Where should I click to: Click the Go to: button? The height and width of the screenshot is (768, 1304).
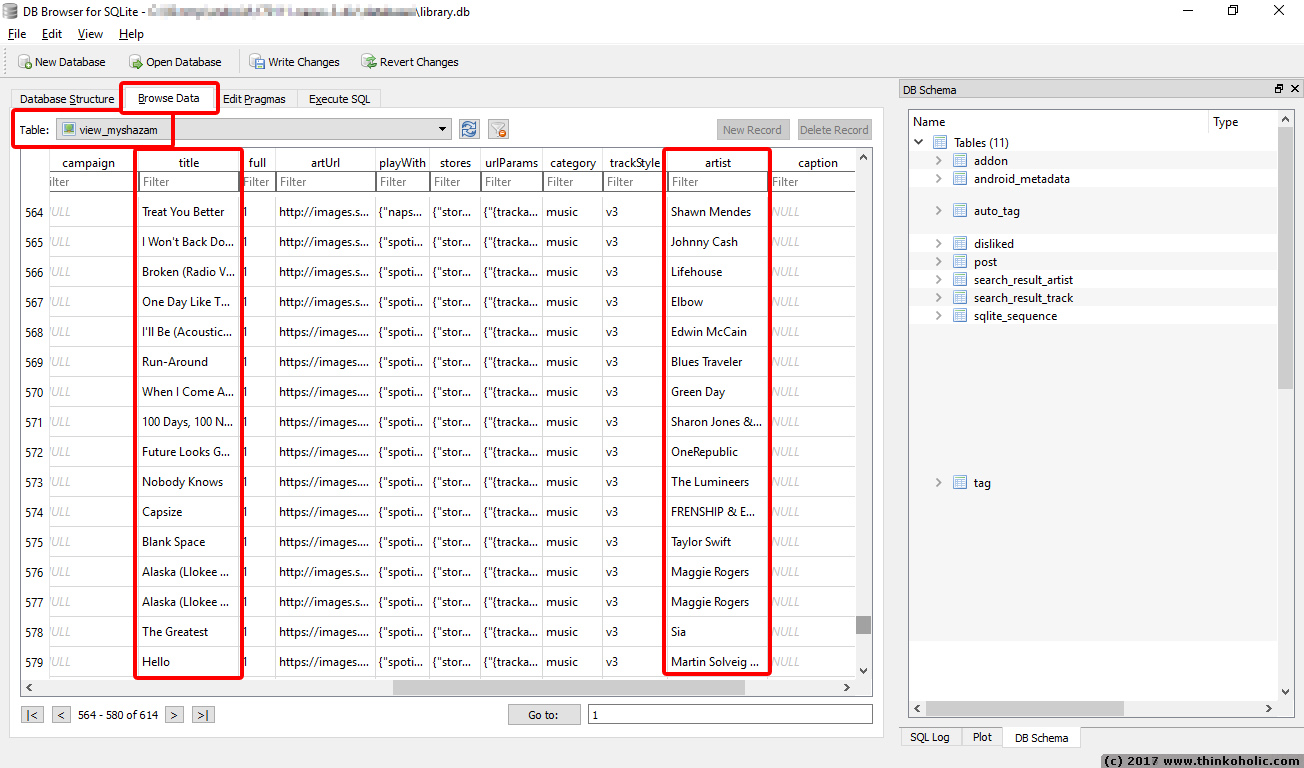pos(544,715)
